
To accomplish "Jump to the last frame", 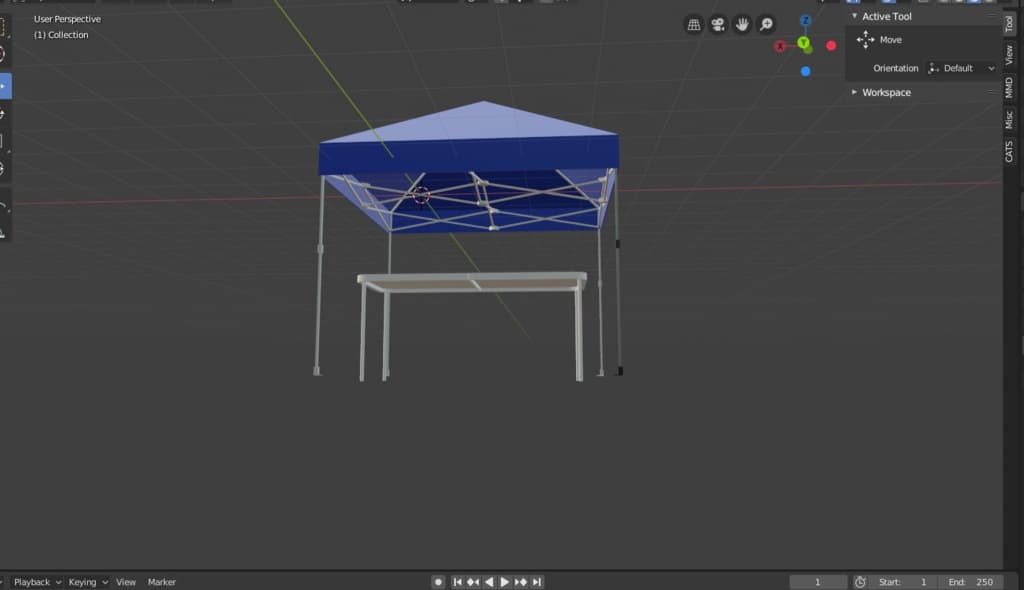I will coord(537,582).
